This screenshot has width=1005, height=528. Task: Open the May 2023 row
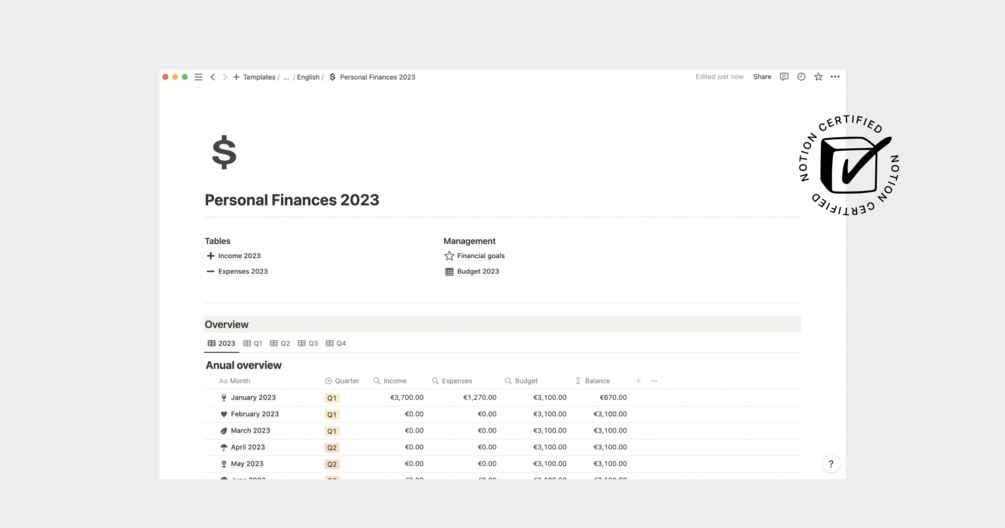tap(247, 464)
